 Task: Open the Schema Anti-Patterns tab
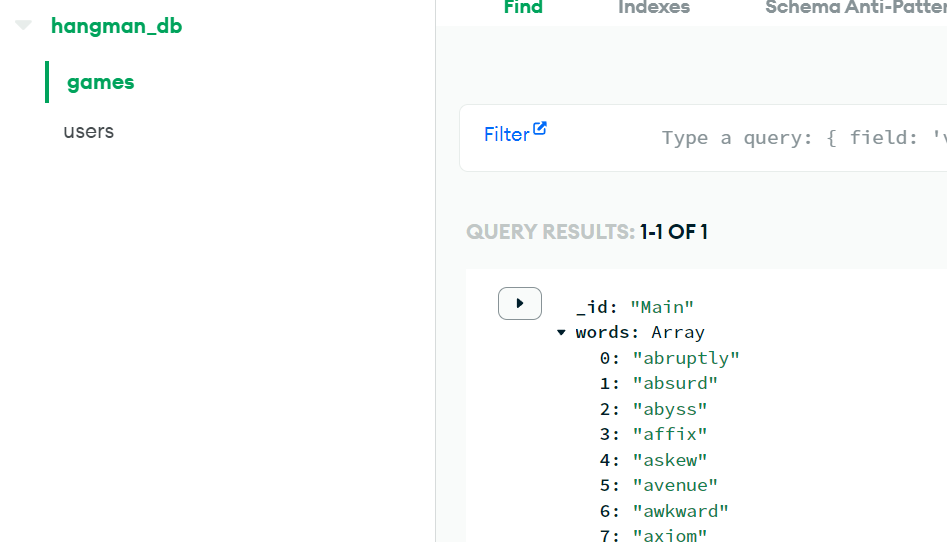[x=856, y=8]
